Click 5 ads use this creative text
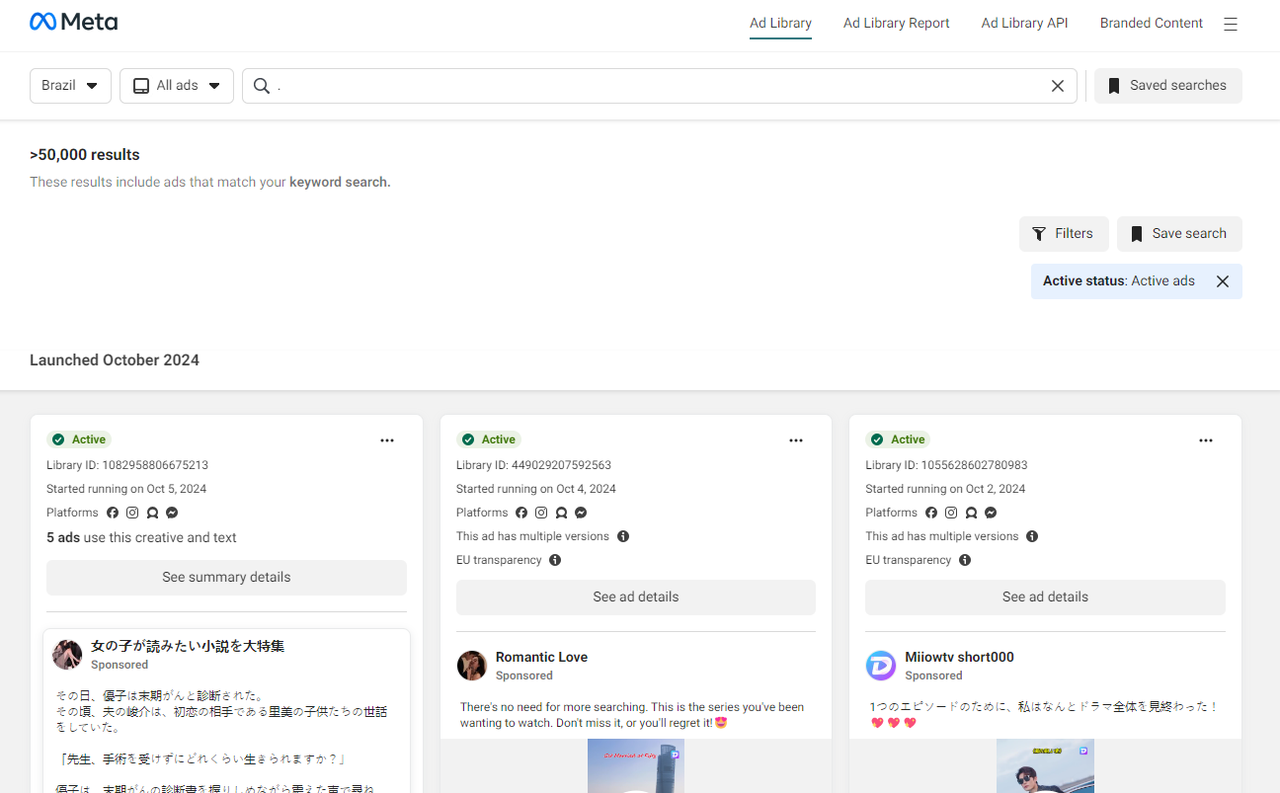 click(x=142, y=538)
